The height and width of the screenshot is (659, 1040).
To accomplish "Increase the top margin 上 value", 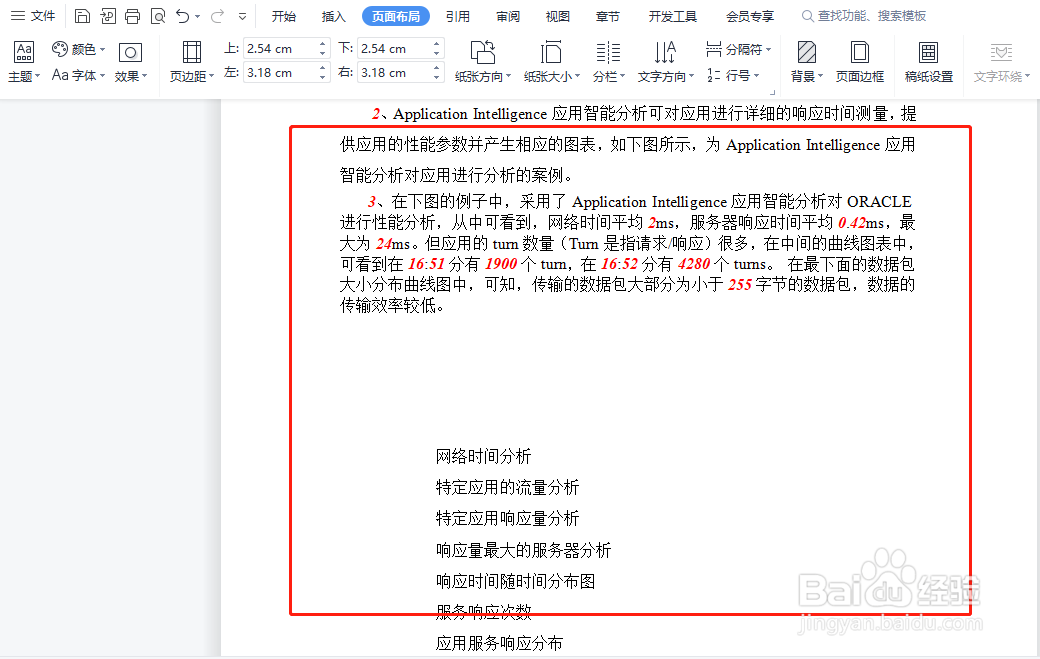I will (x=322, y=44).
